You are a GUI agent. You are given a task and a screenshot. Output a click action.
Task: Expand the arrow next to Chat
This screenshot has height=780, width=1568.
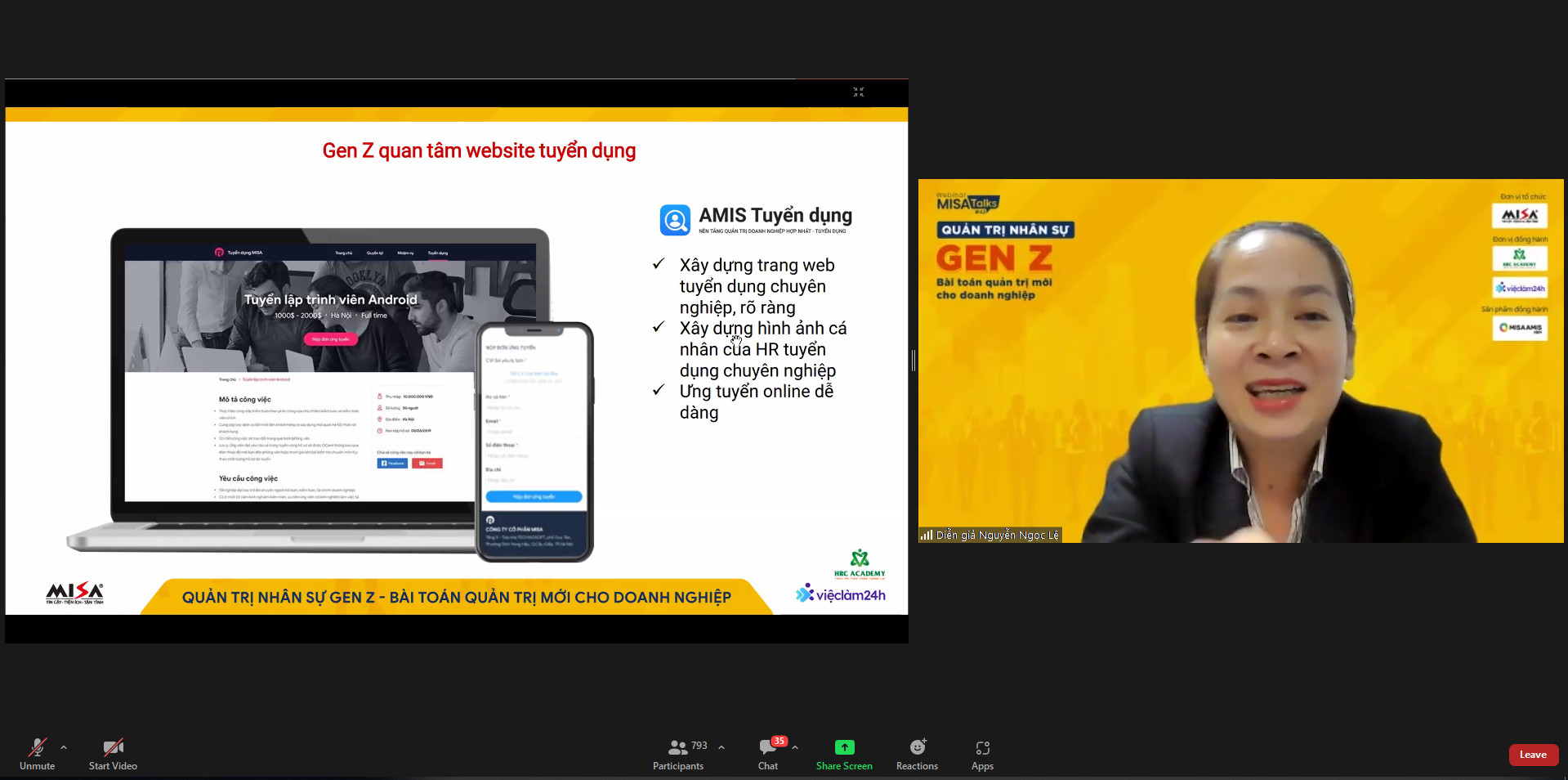pos(795,747)
